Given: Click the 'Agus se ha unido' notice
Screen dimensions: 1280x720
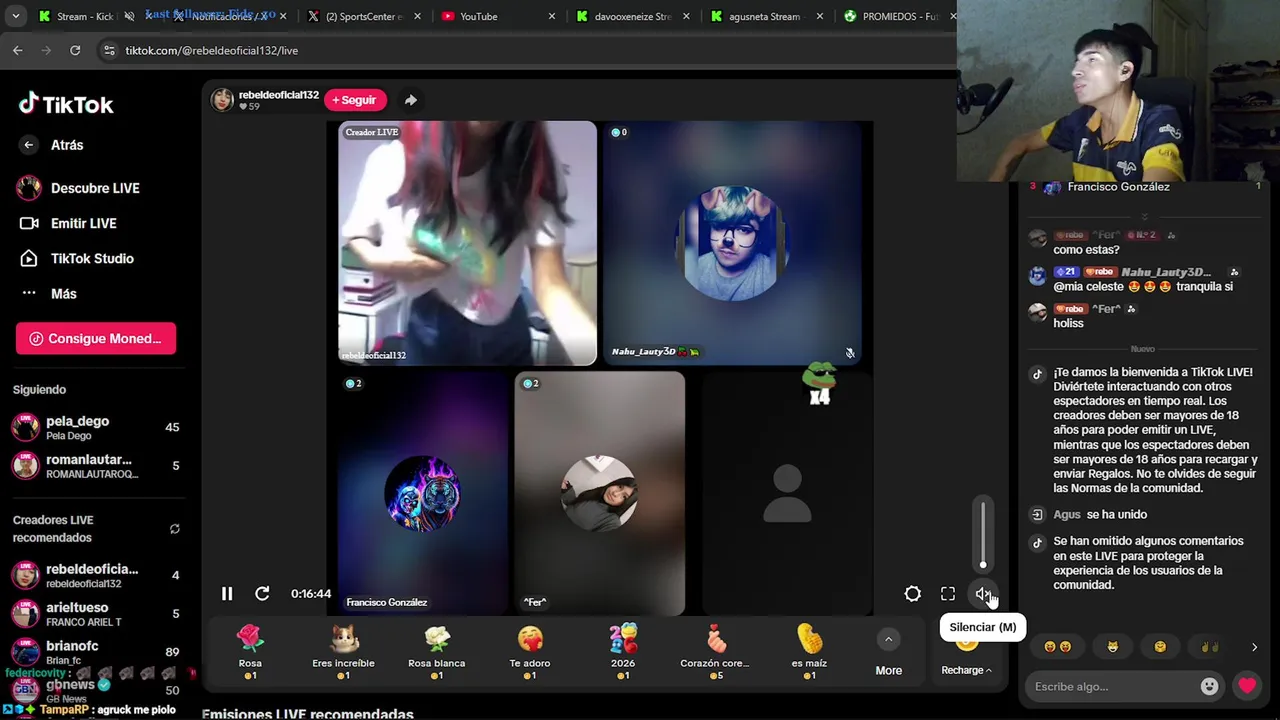Looking at the screenshot, I should (1100, 514).
